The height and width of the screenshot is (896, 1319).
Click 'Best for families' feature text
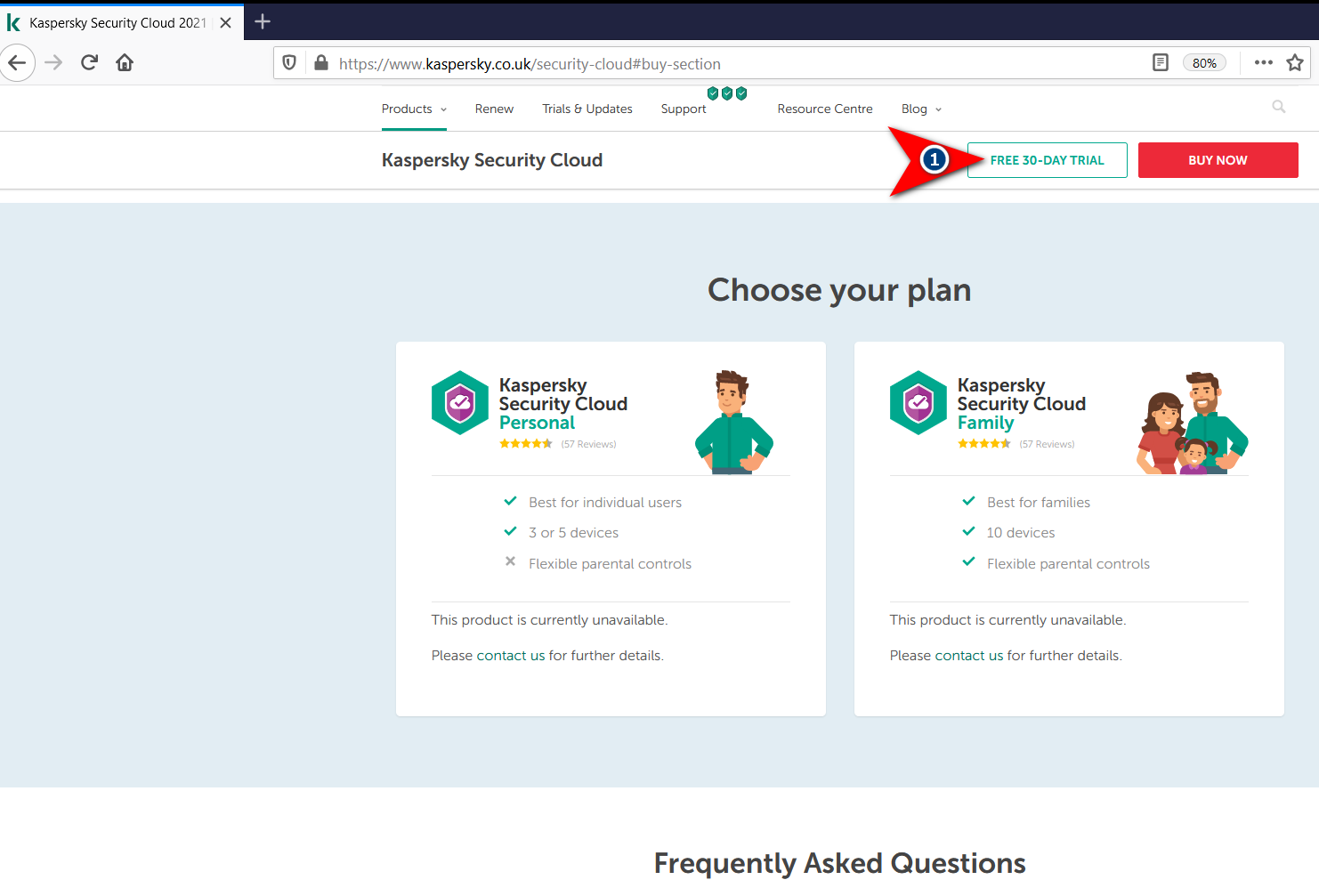[1039, 503]
